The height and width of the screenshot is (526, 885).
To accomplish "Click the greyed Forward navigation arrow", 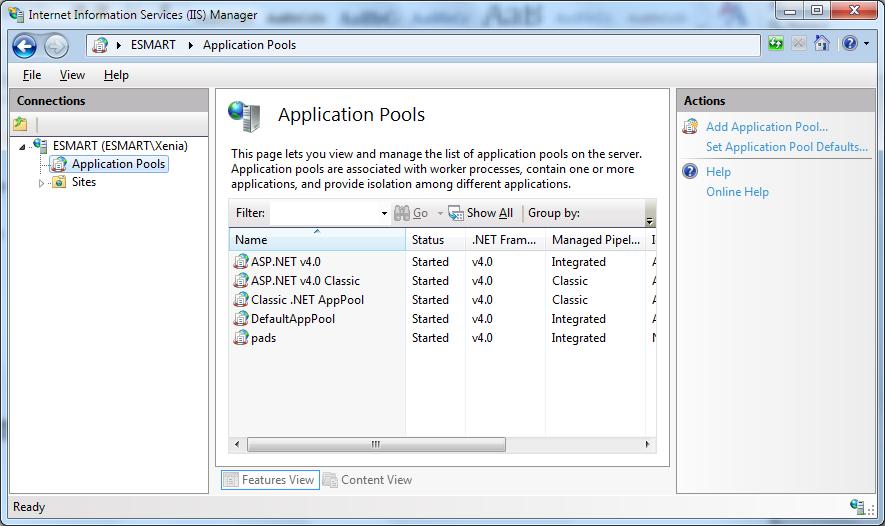I will coord(56,46).
